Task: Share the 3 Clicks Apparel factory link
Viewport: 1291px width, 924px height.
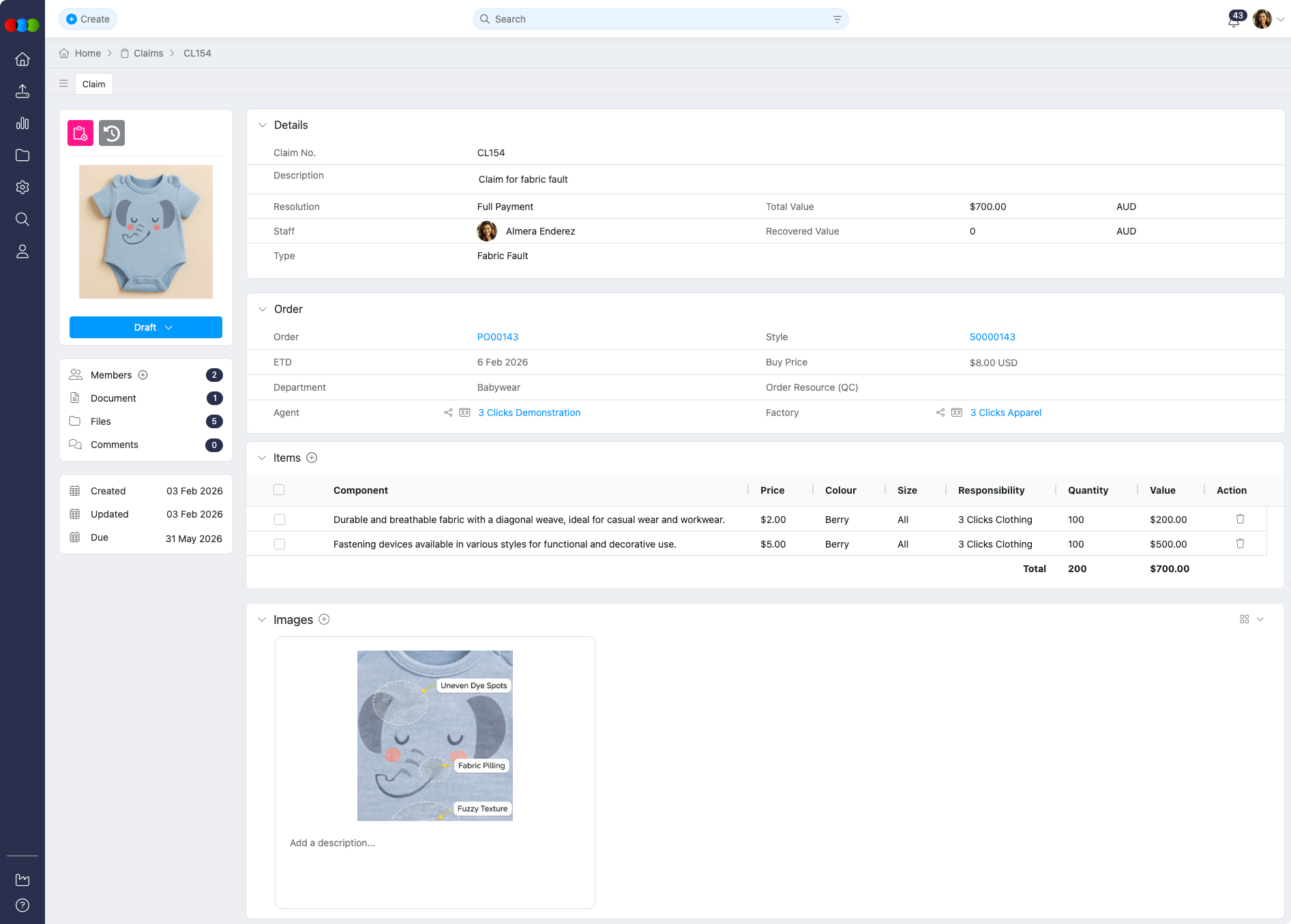Action: click(x=940, y=413)
